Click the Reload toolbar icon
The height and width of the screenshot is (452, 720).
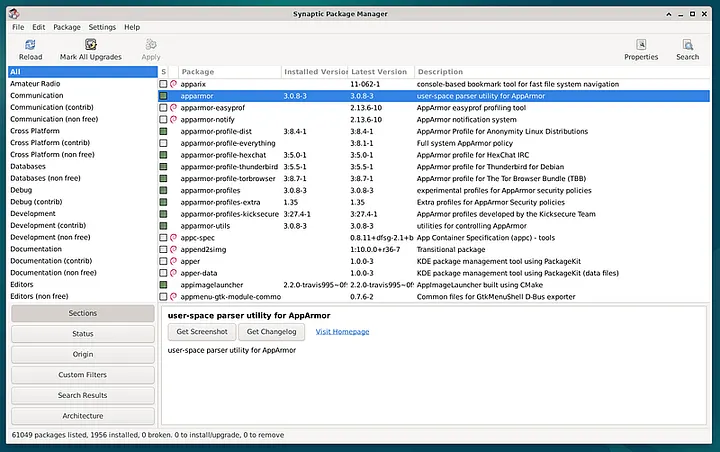tap(30, 45)
